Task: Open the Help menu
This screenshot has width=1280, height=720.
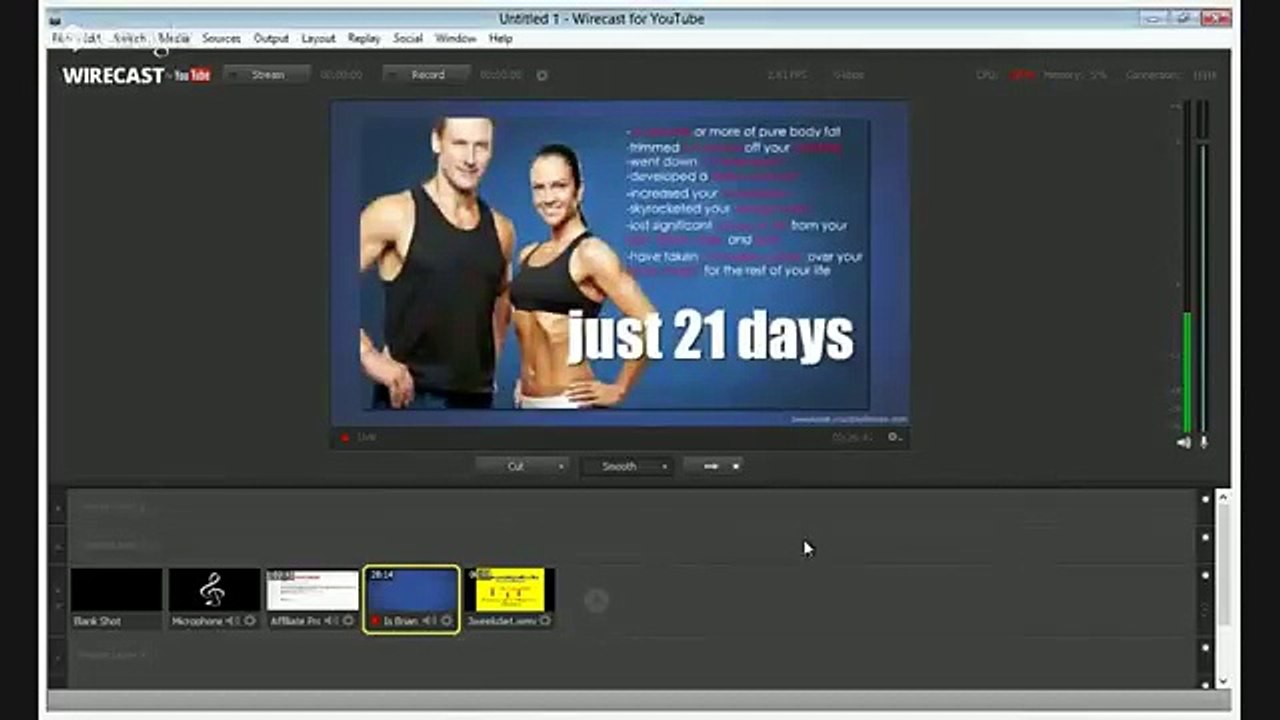Action: (500, 38)
